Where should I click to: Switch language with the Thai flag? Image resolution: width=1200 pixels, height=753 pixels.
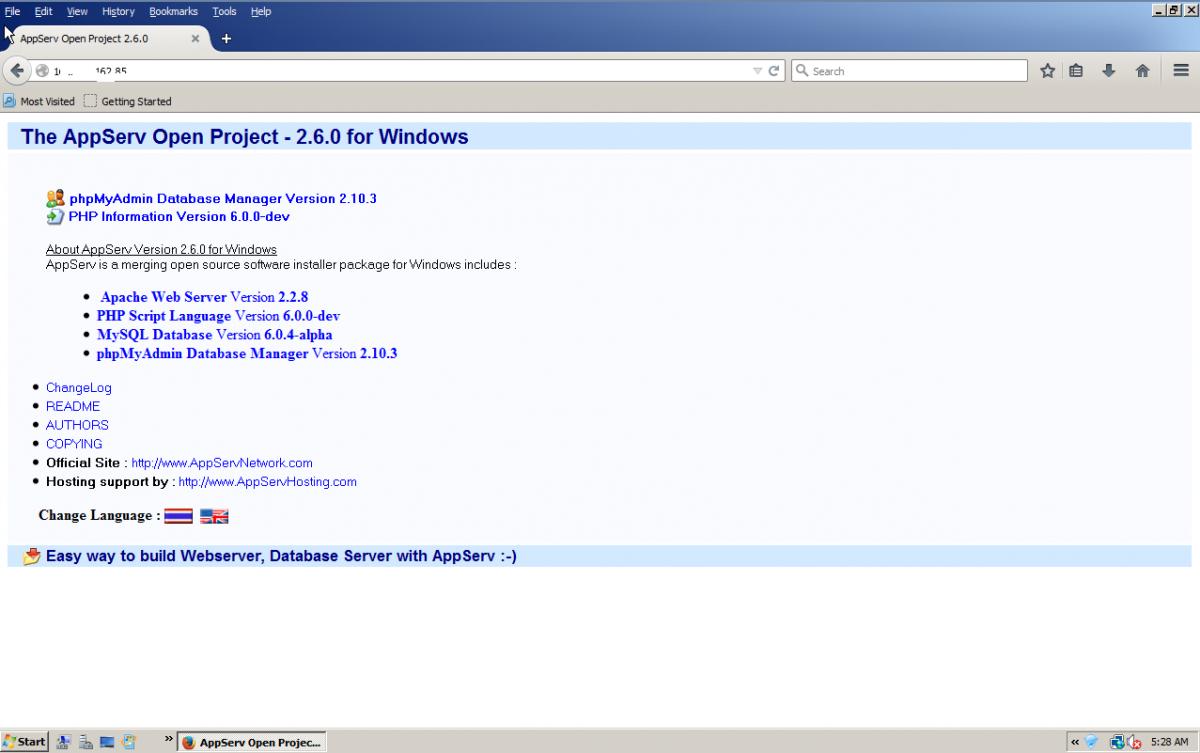(x=178, y=516)
